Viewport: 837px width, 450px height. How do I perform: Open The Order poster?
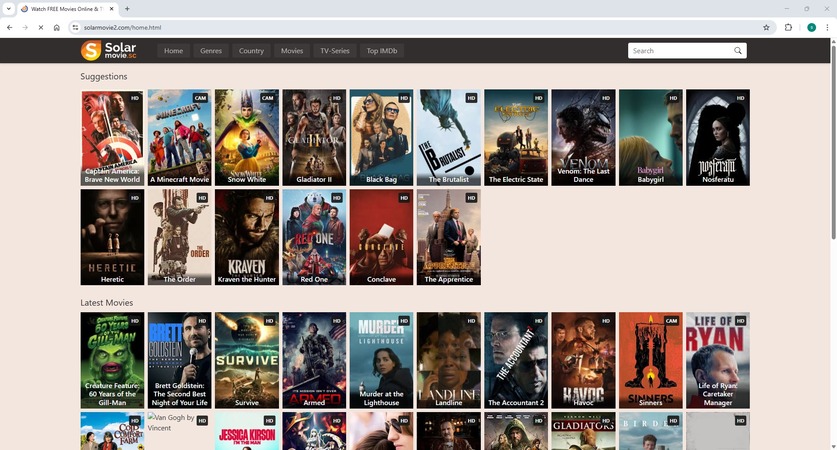click(x=179, y=237)
